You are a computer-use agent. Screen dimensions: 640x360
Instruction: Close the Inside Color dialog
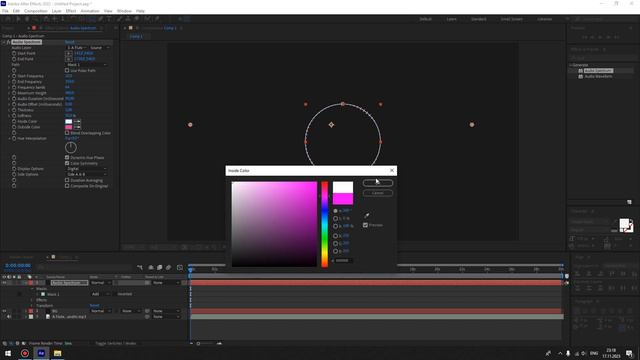pyautogui.click(x=391, y=170)
